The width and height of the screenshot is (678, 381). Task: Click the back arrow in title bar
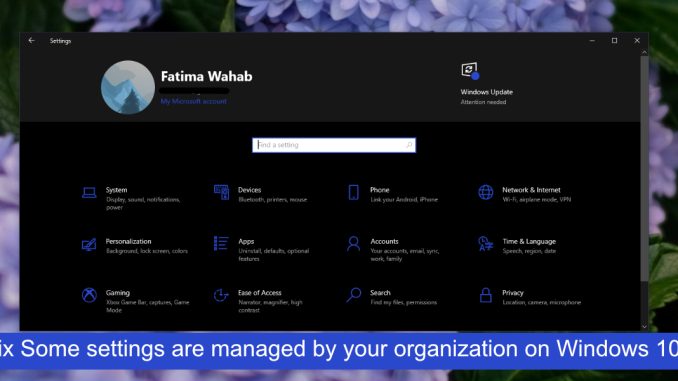[x=32, y=41]
